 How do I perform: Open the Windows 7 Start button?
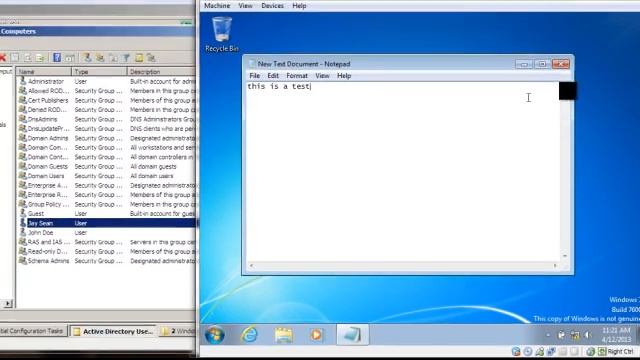[215, 335]
